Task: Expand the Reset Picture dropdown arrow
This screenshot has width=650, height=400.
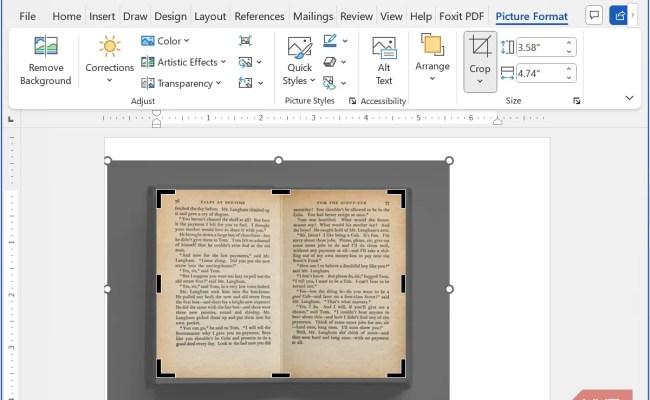Action: pos(261,83)
